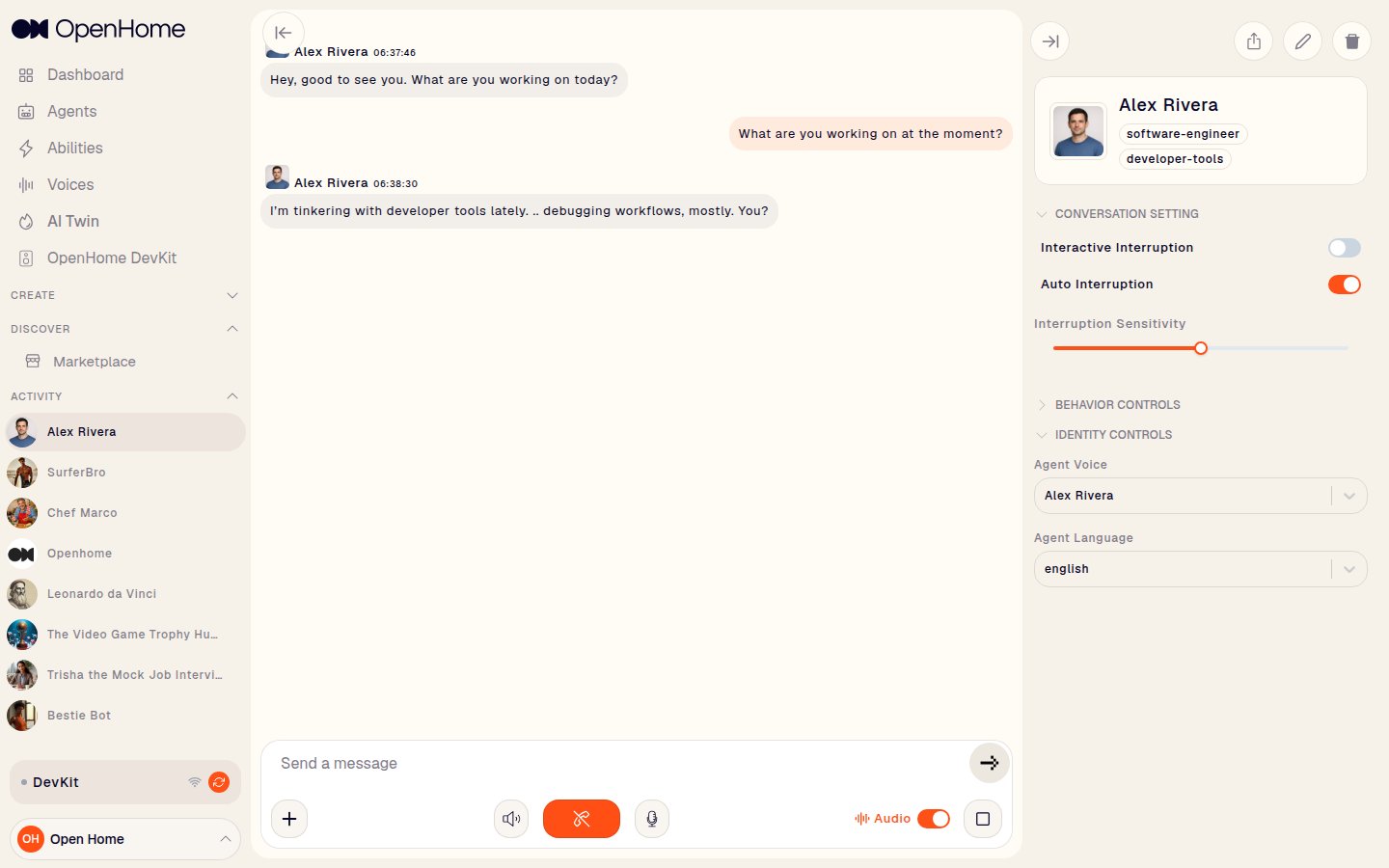This screenshot has width=1389, height=868.
Task: Click the orange end call button
Action: pos(582,819)
